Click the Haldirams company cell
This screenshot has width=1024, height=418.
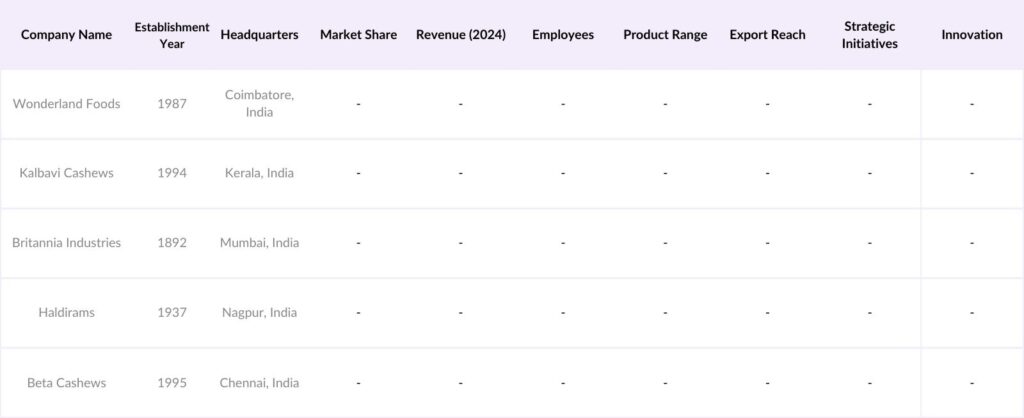pos(66,313)
